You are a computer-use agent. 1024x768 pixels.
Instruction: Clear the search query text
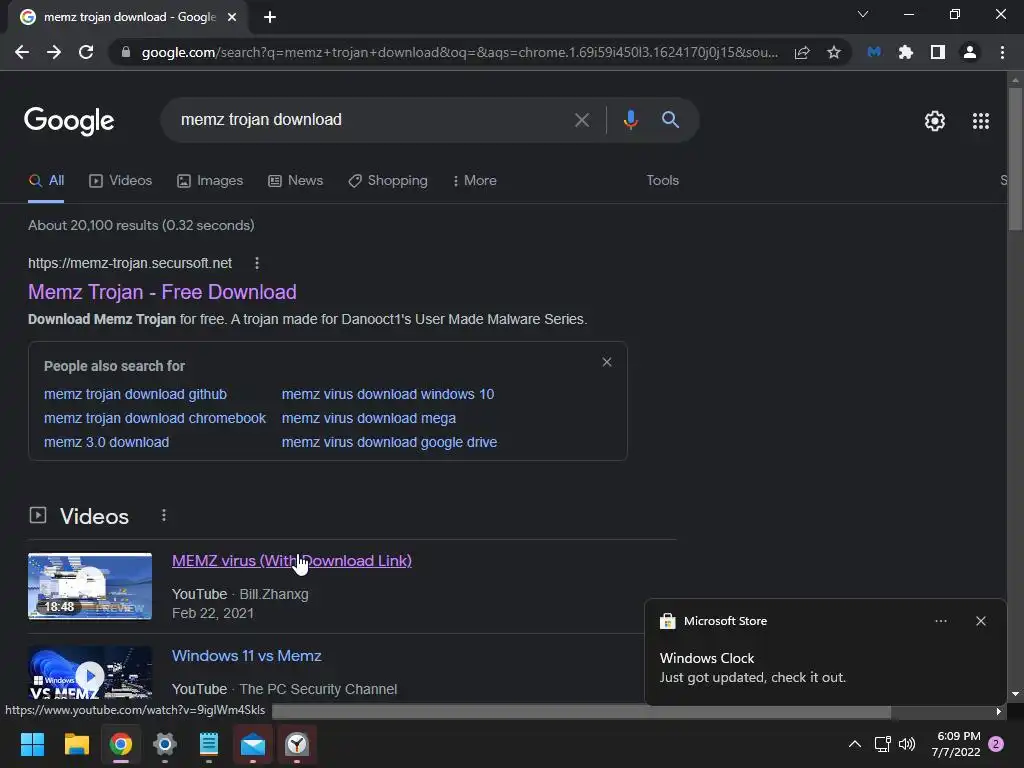pos(581,120)
